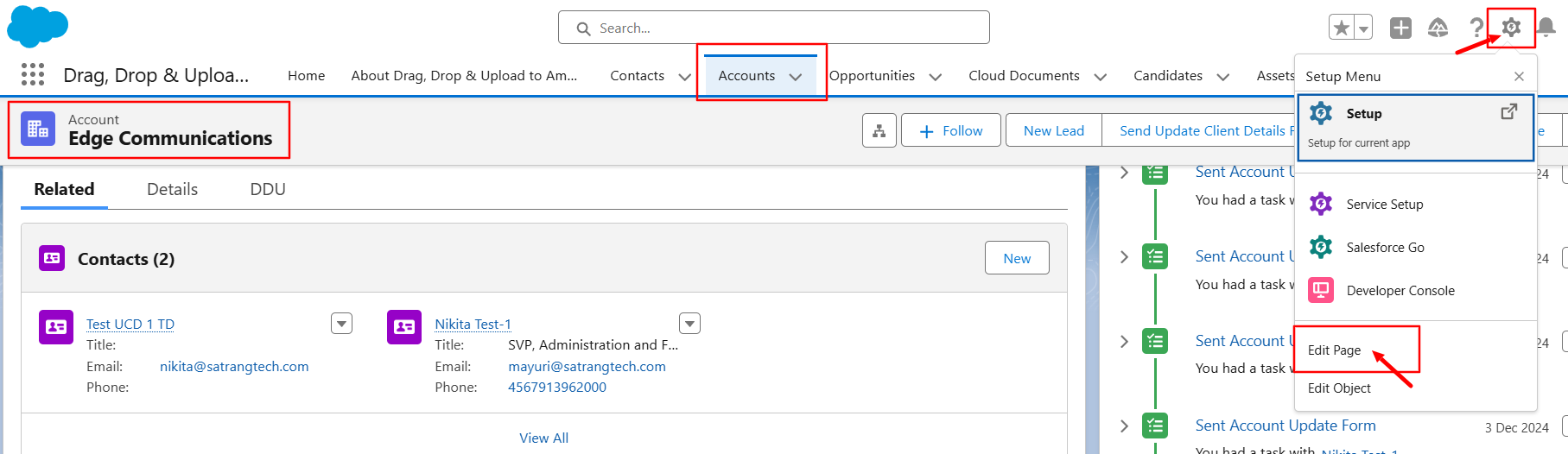Click the Account building icon
Viewport: 1568px width, 454px height.
pos(38,129)
